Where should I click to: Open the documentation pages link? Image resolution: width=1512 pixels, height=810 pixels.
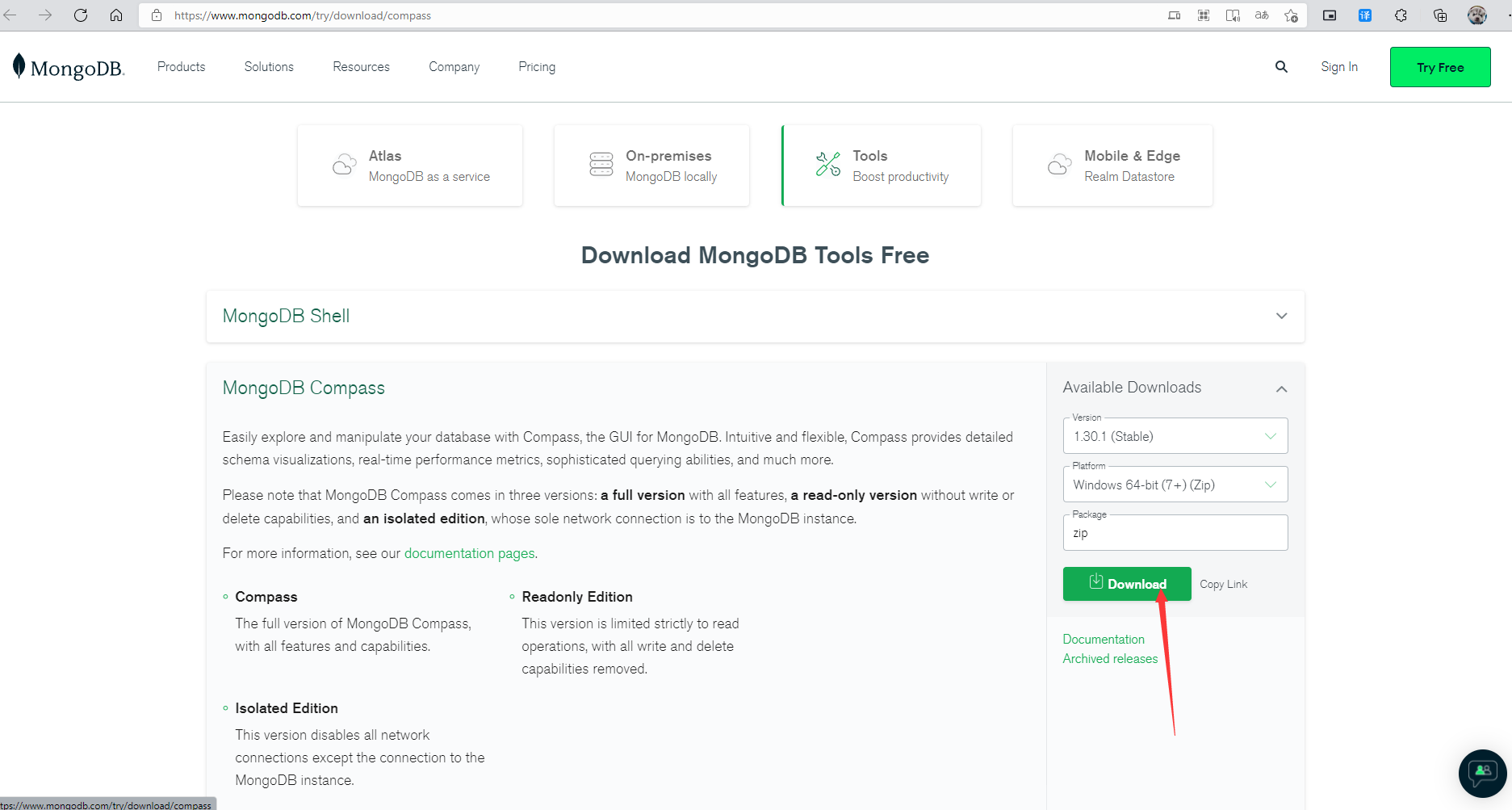tap(469, 553)
